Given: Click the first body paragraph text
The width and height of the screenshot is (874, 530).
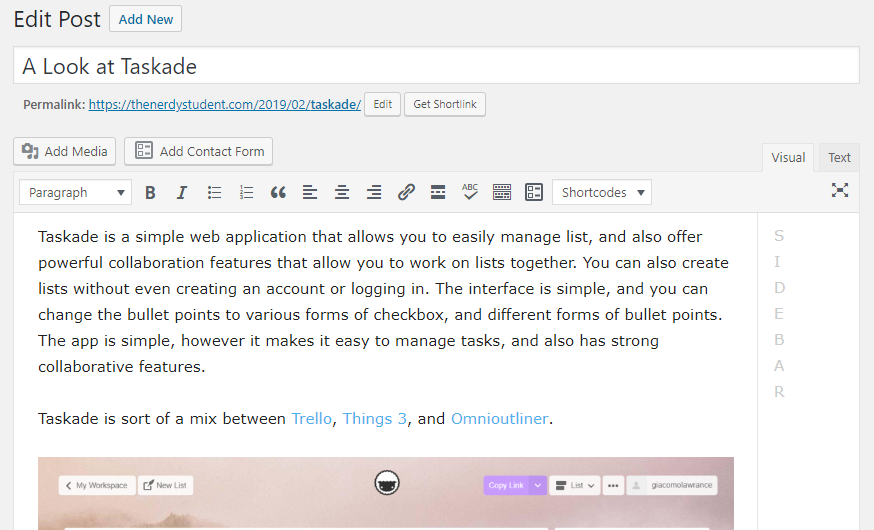Looking at the screenshot, I should [x=383, y=302].
